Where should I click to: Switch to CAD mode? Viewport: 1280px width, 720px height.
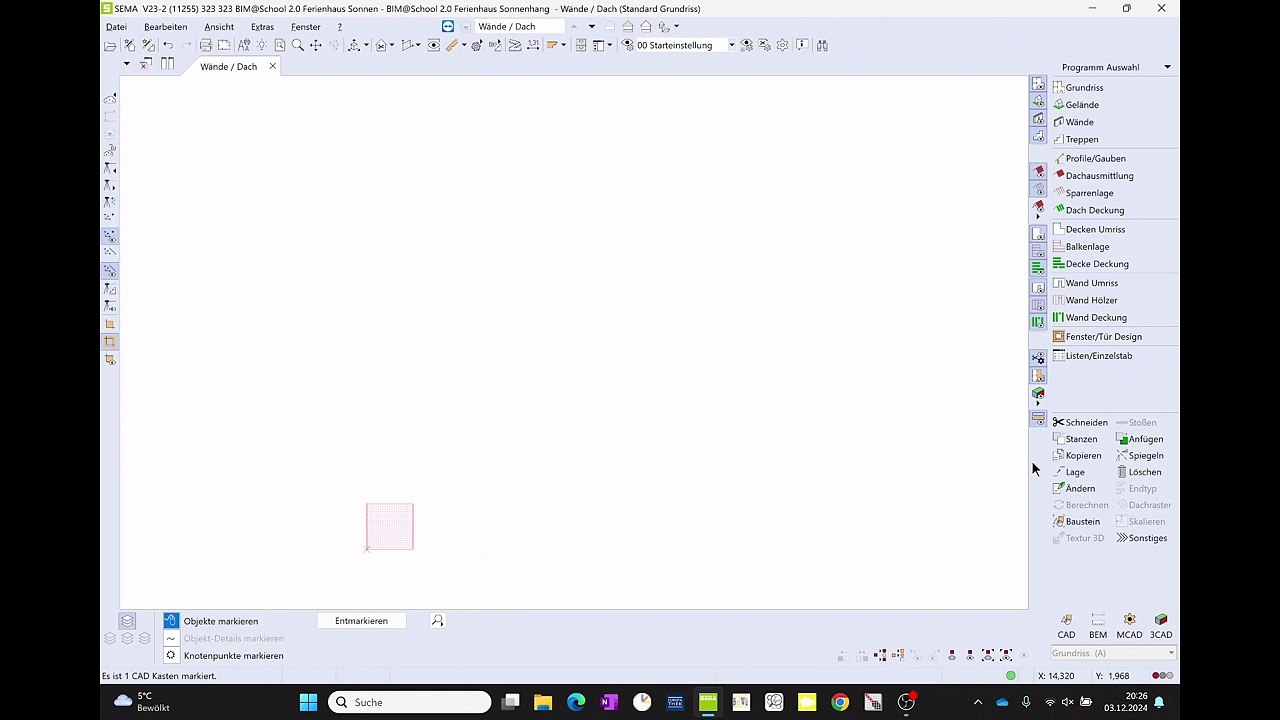tap(1066, 627)
